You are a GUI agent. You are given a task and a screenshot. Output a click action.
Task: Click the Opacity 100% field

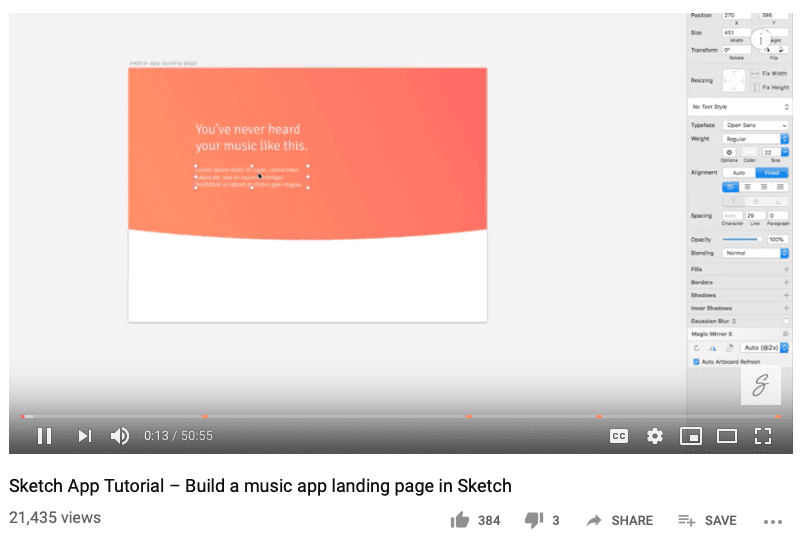pos(777,239)
